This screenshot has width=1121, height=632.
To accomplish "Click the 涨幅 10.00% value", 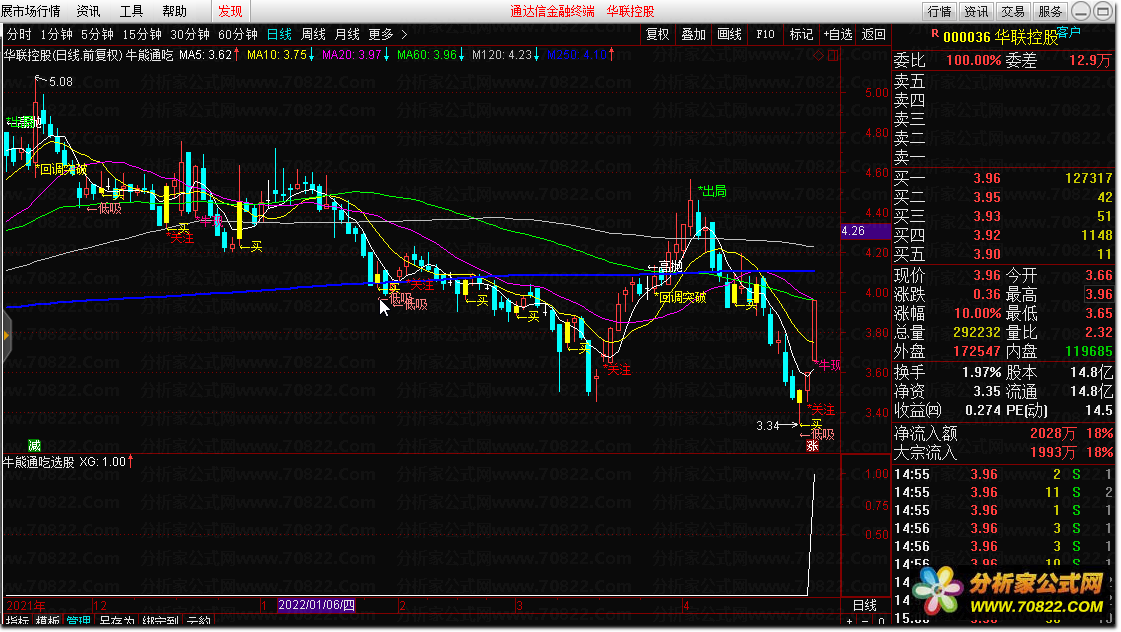I will [977, 313].
